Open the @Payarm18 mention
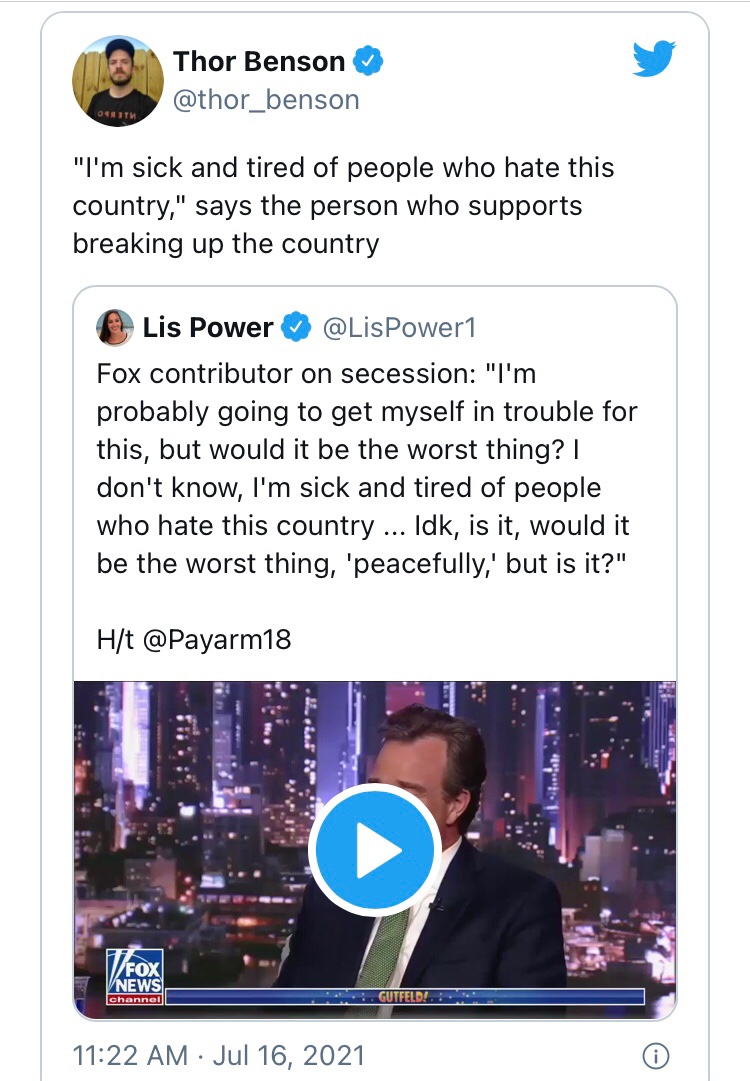 218,639
